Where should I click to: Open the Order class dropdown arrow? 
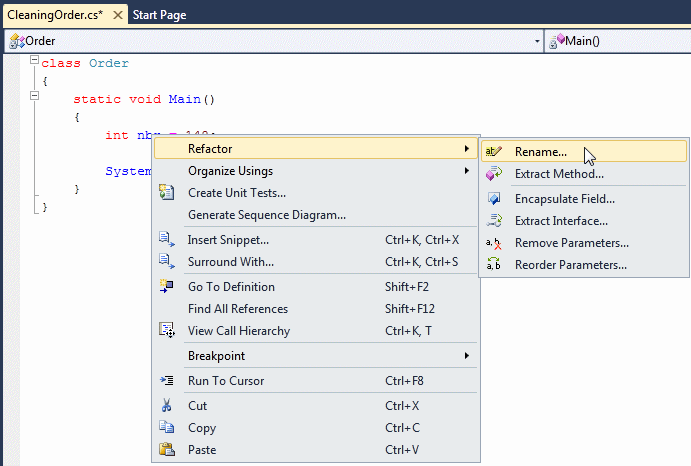coord(537,41)
